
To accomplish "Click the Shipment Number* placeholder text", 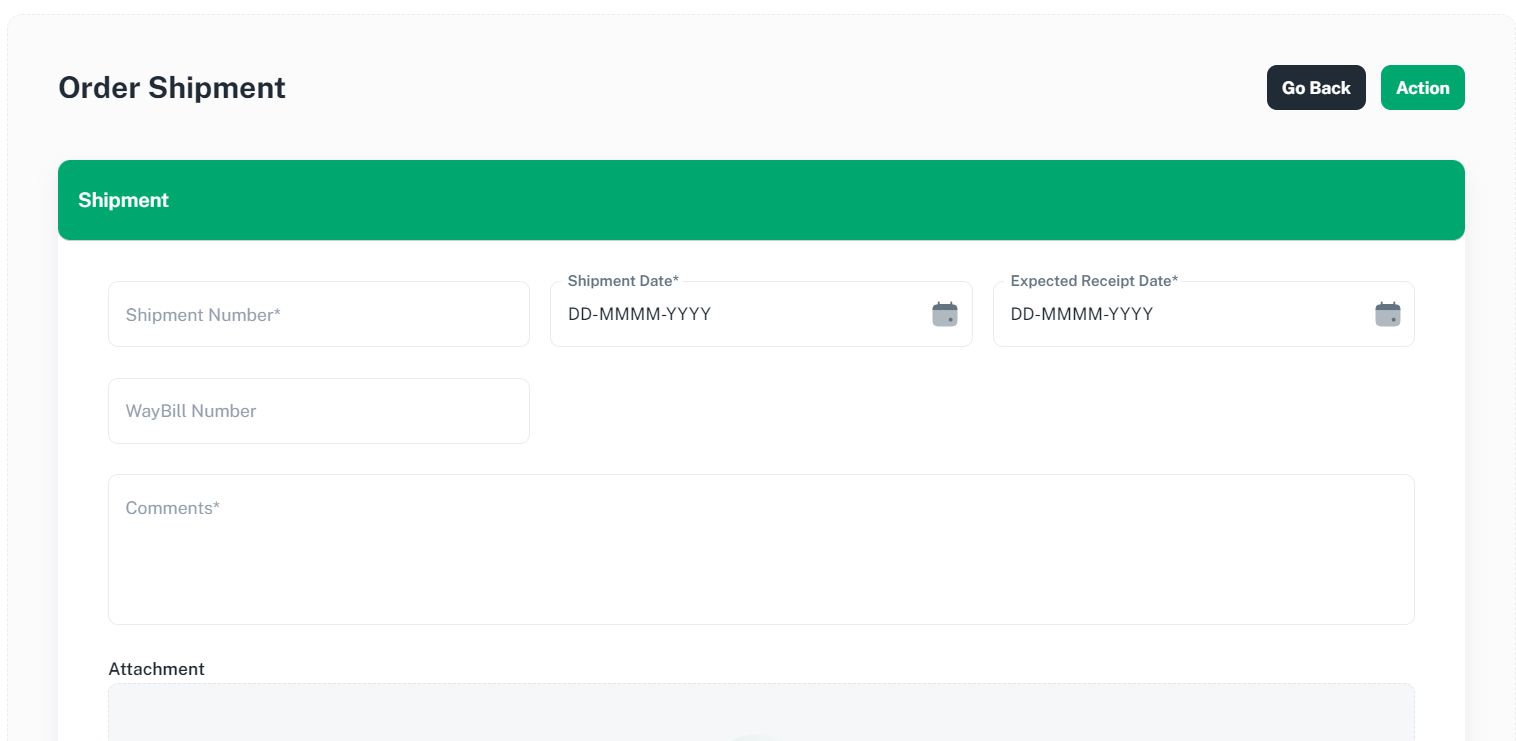I will (x=203, y=315).
